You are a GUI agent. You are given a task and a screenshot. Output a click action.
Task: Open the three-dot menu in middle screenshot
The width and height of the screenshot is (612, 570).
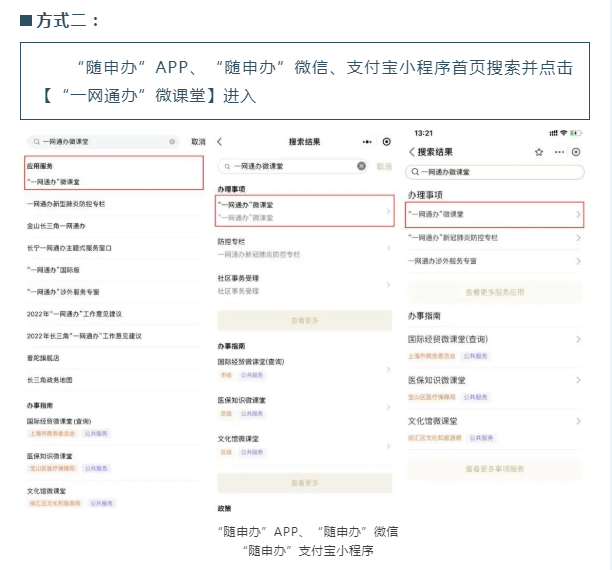click(367, 142)
